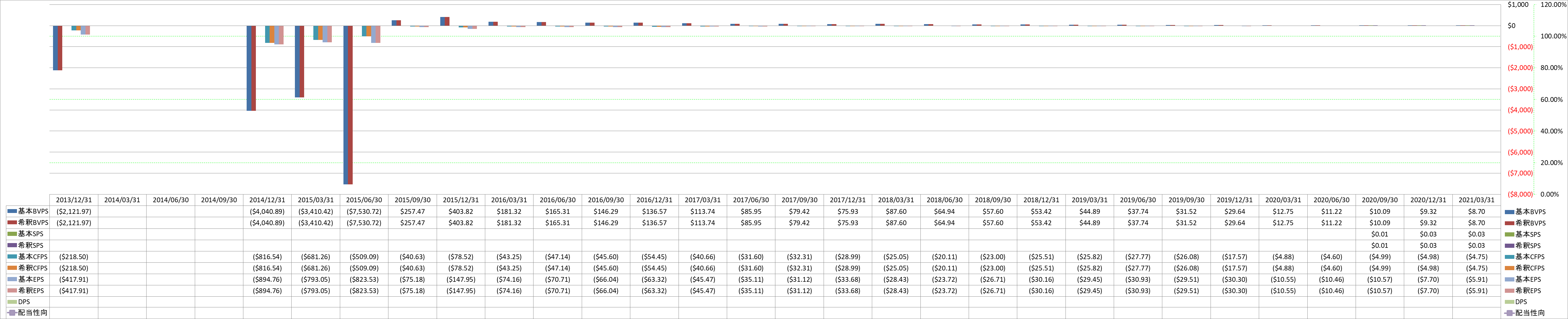1568x319 pixels.
Task: Click 基本EPS value ($147.95) for 2015/12/31
Action: [461, 279]
